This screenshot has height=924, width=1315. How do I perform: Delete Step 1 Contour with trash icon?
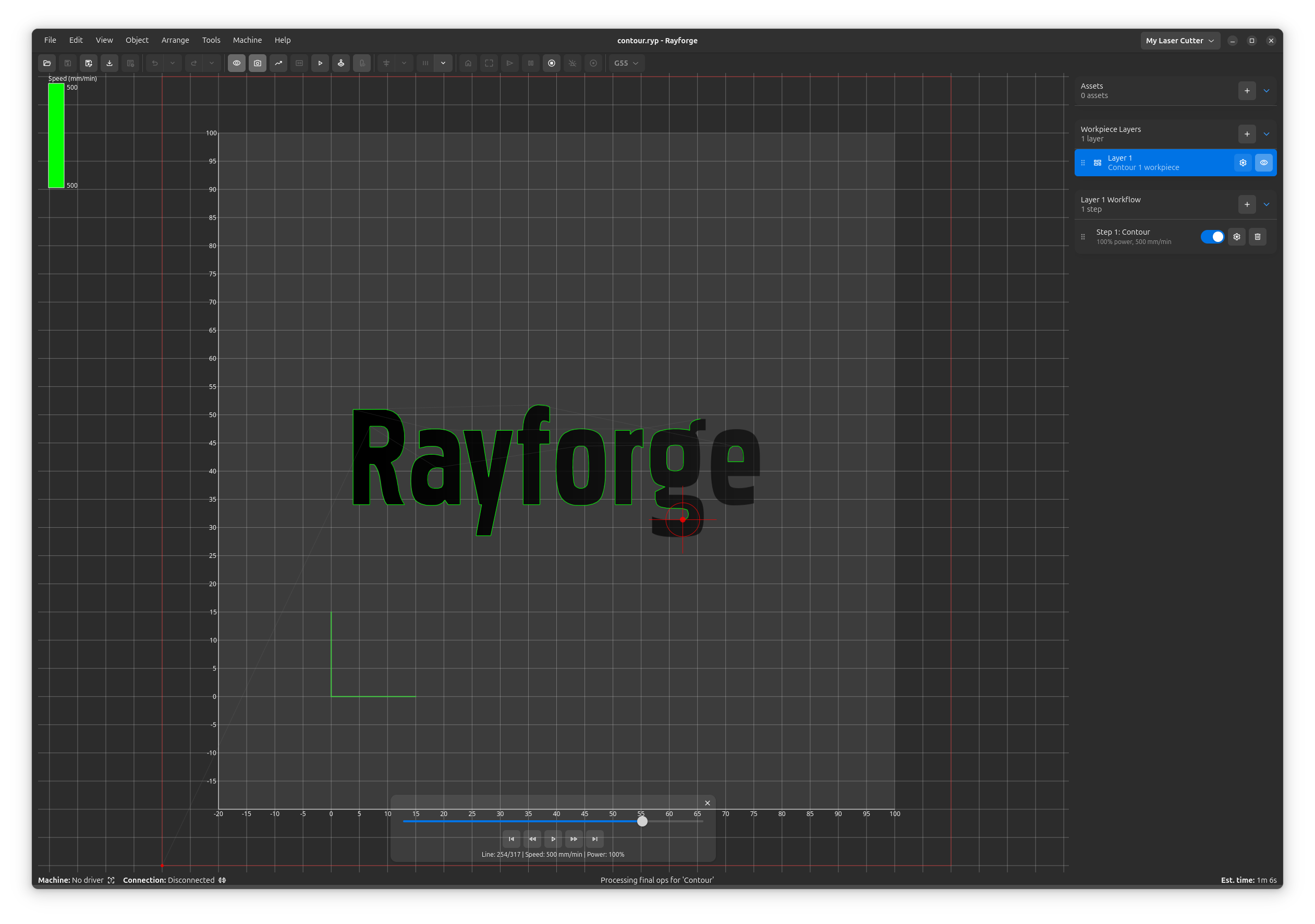[x=1258, y=237]
